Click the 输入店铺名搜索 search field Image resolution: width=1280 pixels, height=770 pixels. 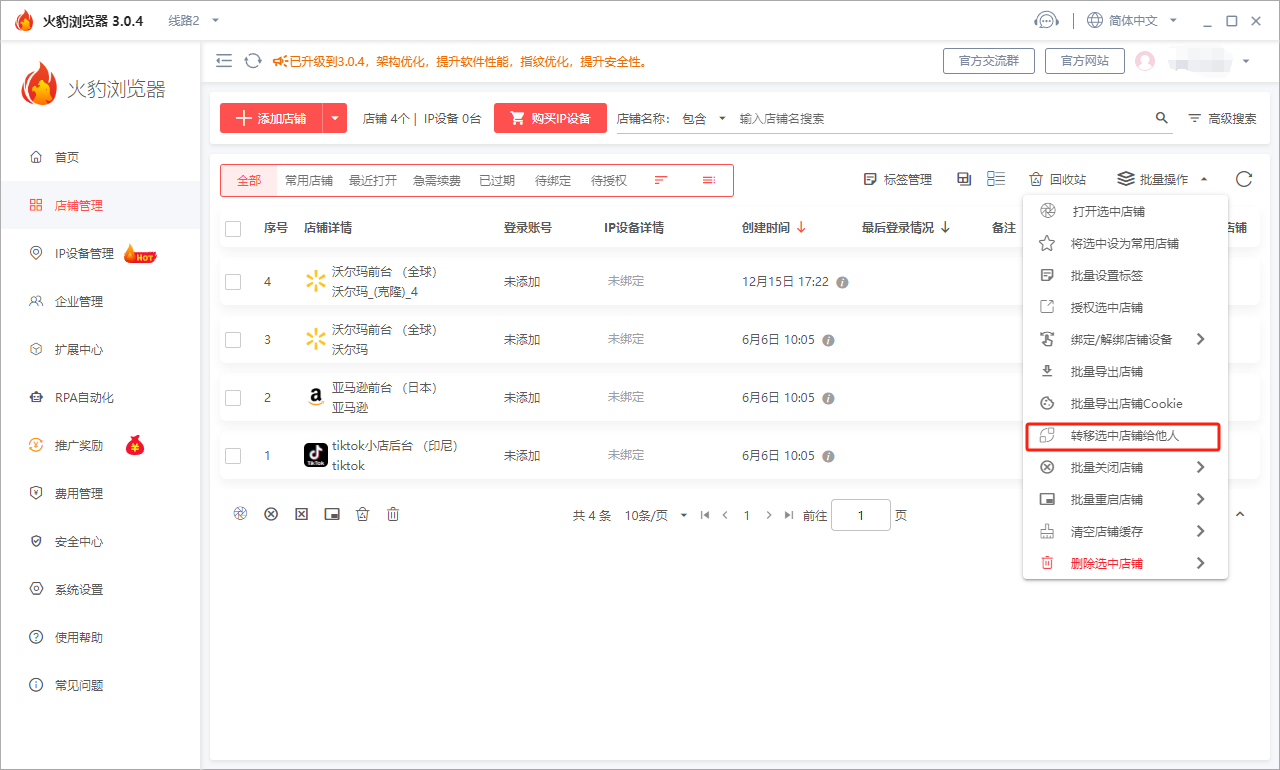pyautogui.click(x=940, y=118)
